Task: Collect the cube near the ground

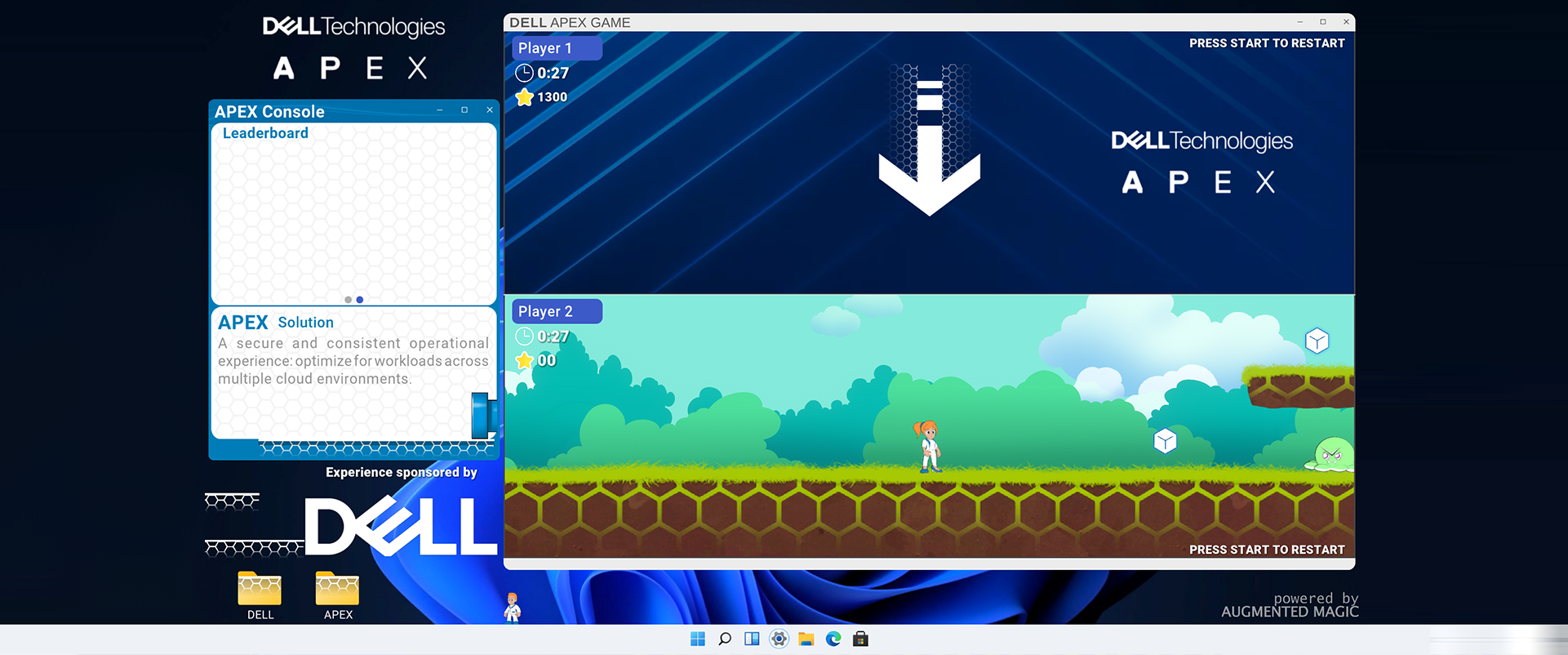Action: click(1165, 441)
